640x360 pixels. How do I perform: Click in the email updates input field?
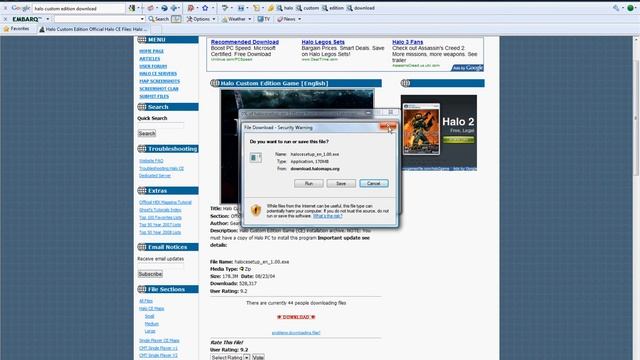(160, 266)
